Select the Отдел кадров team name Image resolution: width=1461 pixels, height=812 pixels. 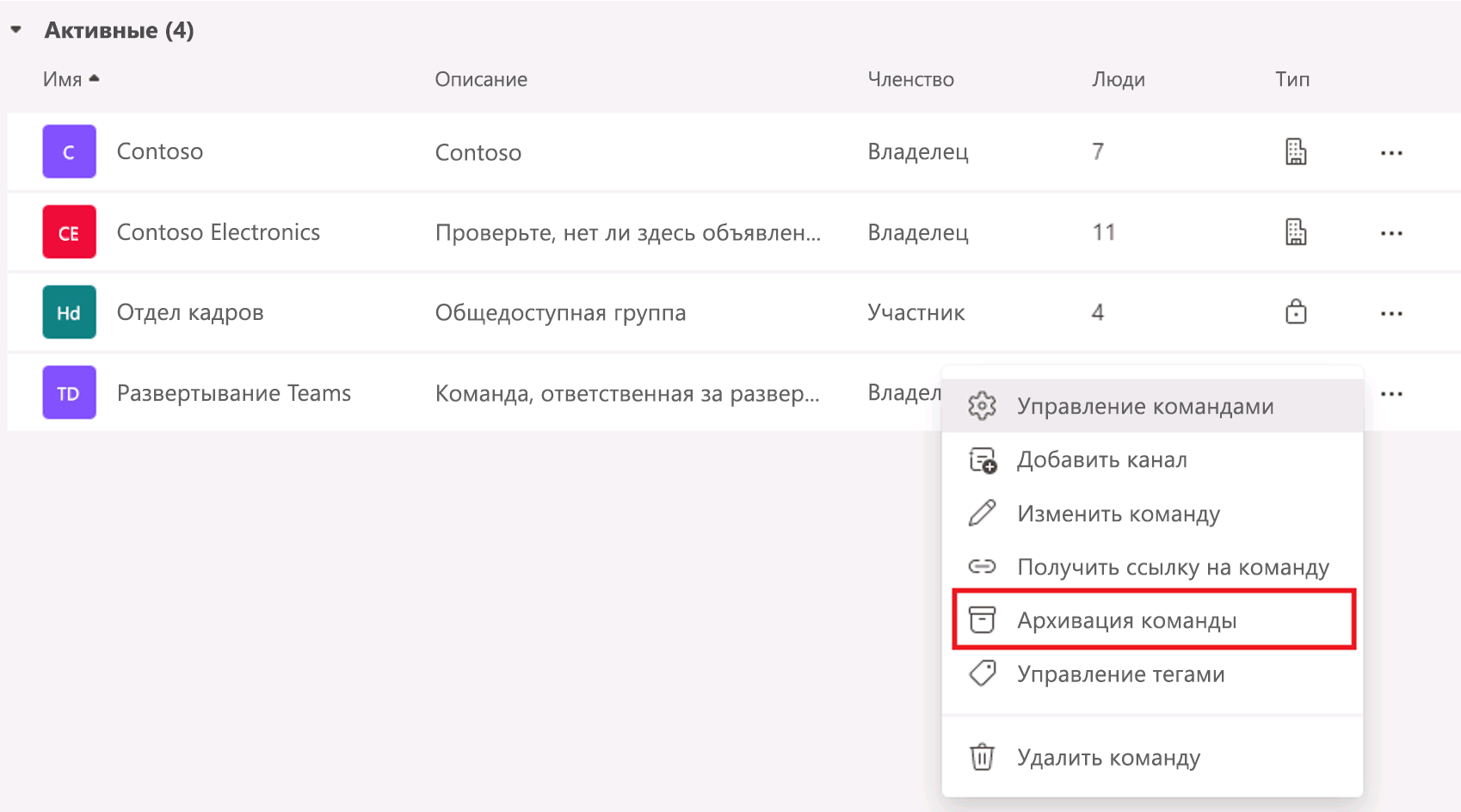[x=190, y=312]
